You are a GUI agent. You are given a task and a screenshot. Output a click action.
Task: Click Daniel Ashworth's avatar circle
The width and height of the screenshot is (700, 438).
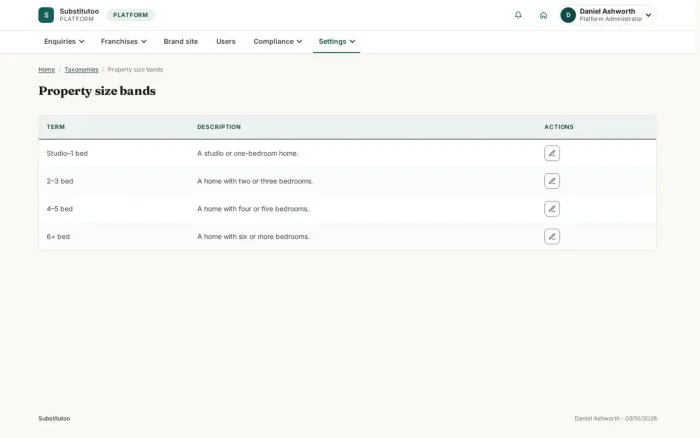pos(568,15)
